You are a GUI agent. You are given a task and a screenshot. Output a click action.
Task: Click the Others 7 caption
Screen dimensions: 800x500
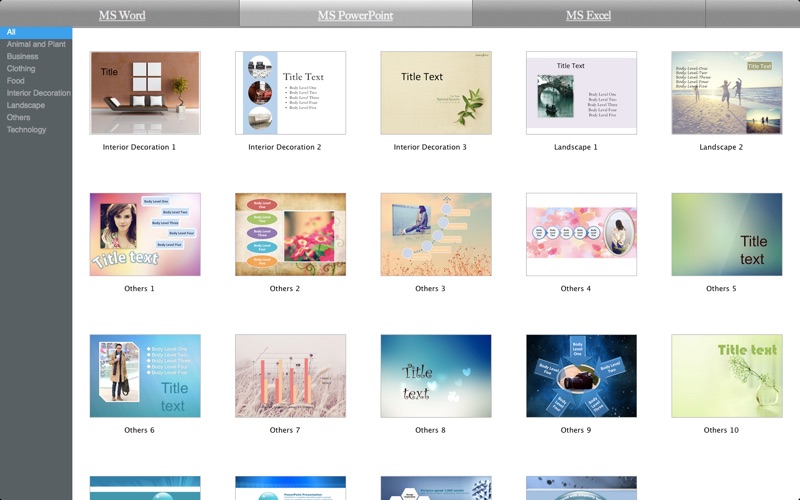285,430
